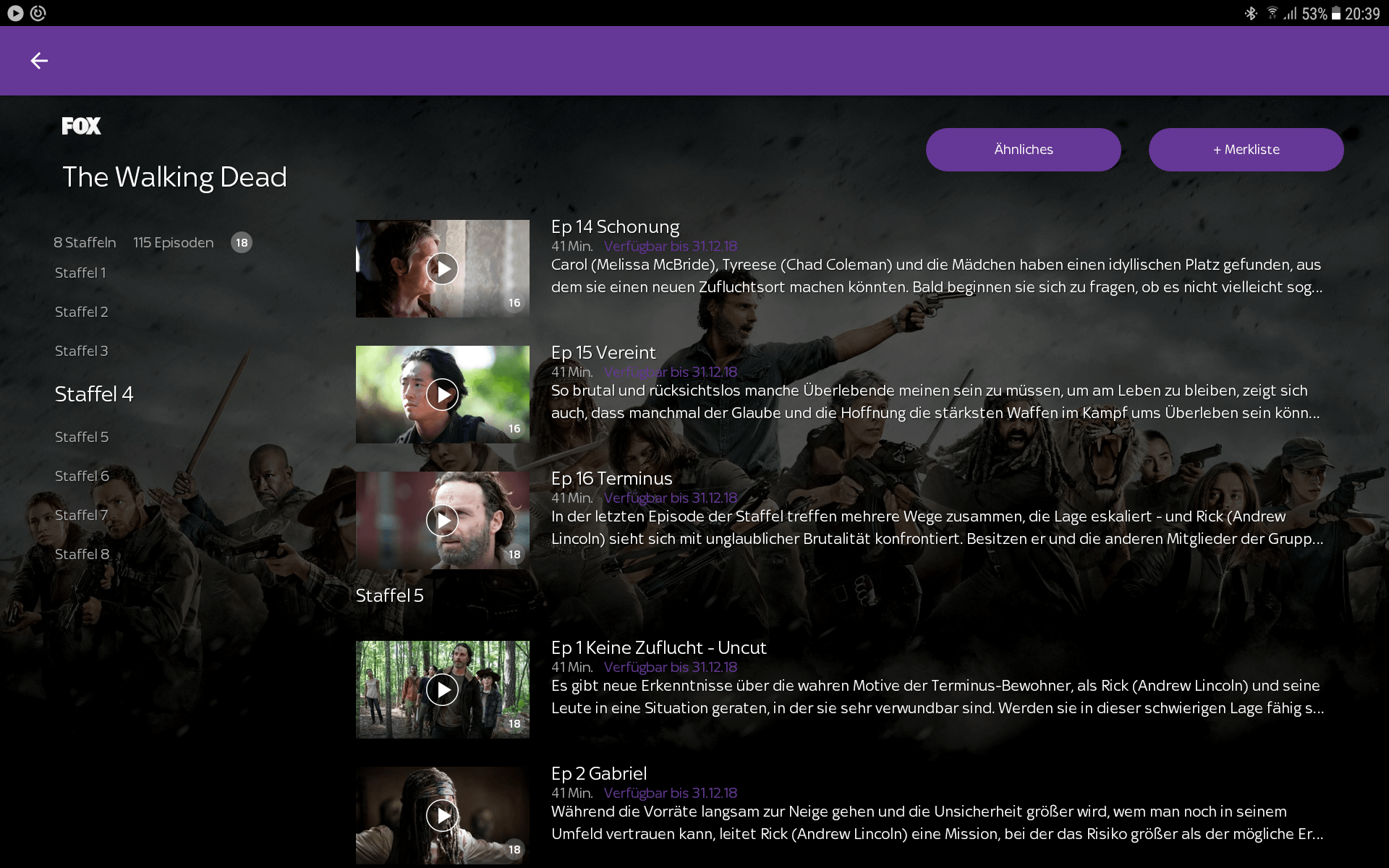Image resolution: width=1389 pixels, height=868 pixels.
Task: Tap the FOX channel logo
Action: click(81, 126)
